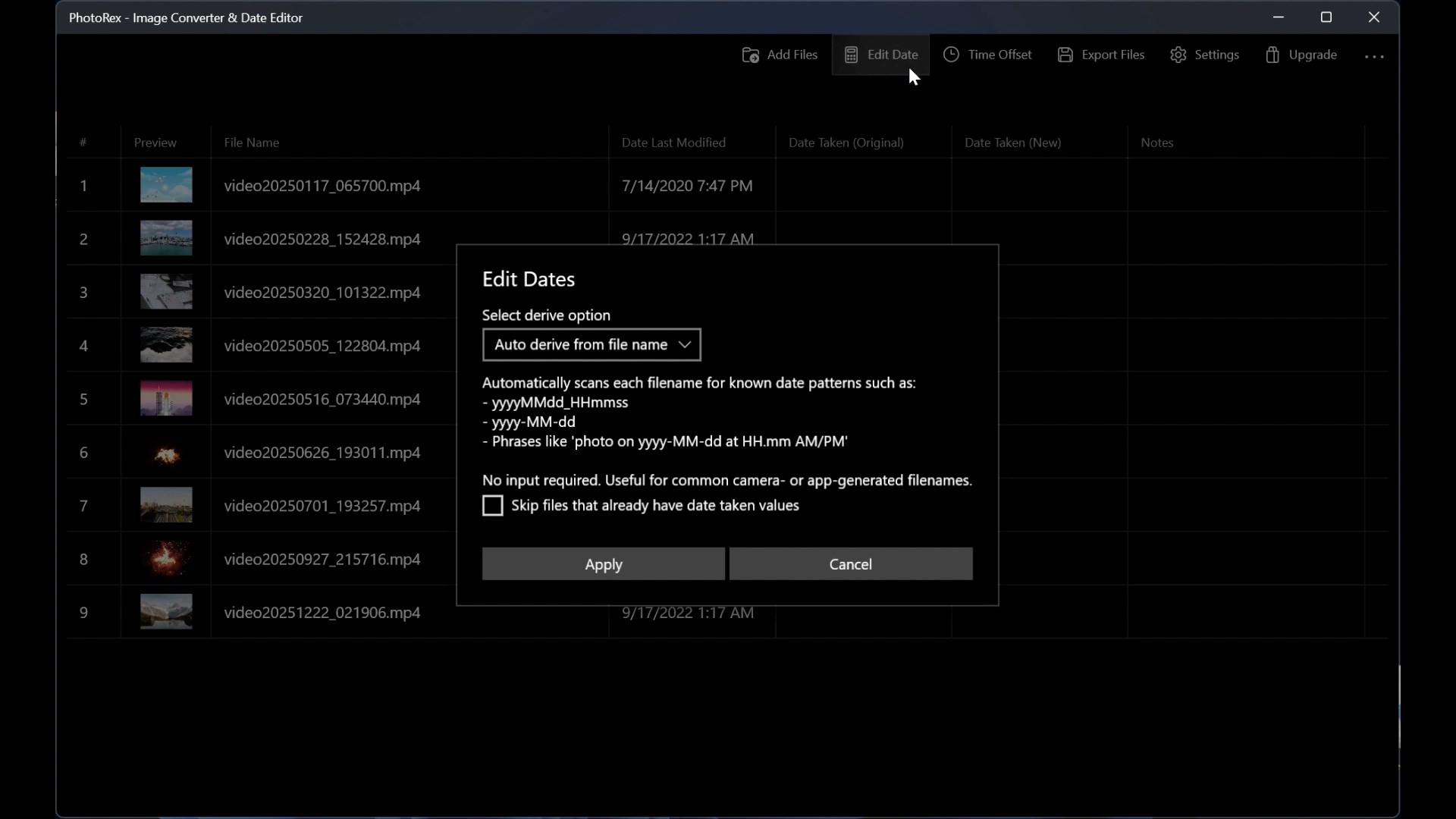Click the Edit Date calendar icon
Image resolution: width=1456 pixels, height=819 pixels.
point(851,55)
